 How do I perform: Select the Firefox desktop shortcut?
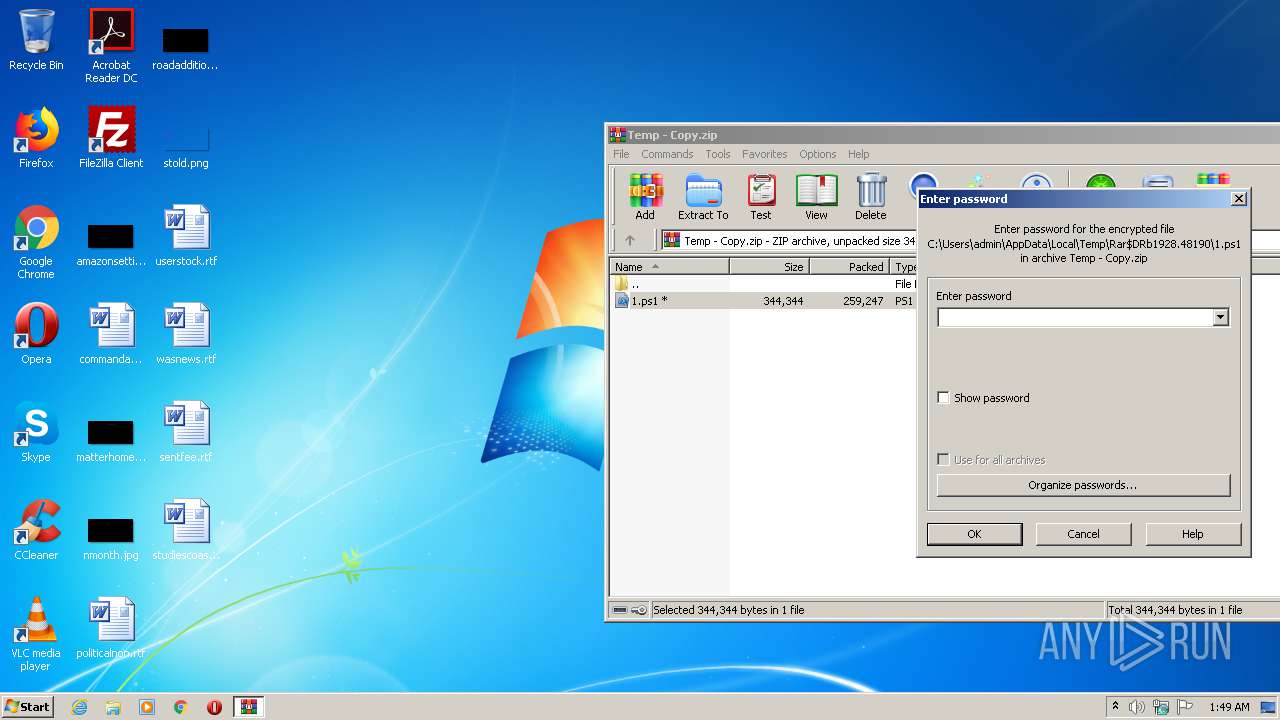click(x=36, y=138)
